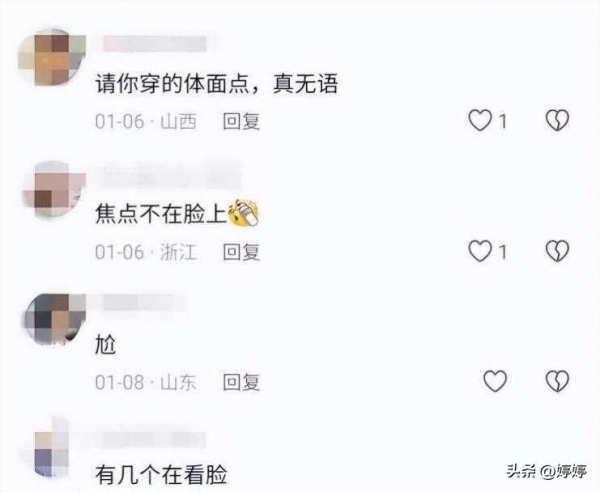Click 回复 on the 01-06 山西 comment
Viewport: 600px width, 492px height.
[x=241, y=121]
